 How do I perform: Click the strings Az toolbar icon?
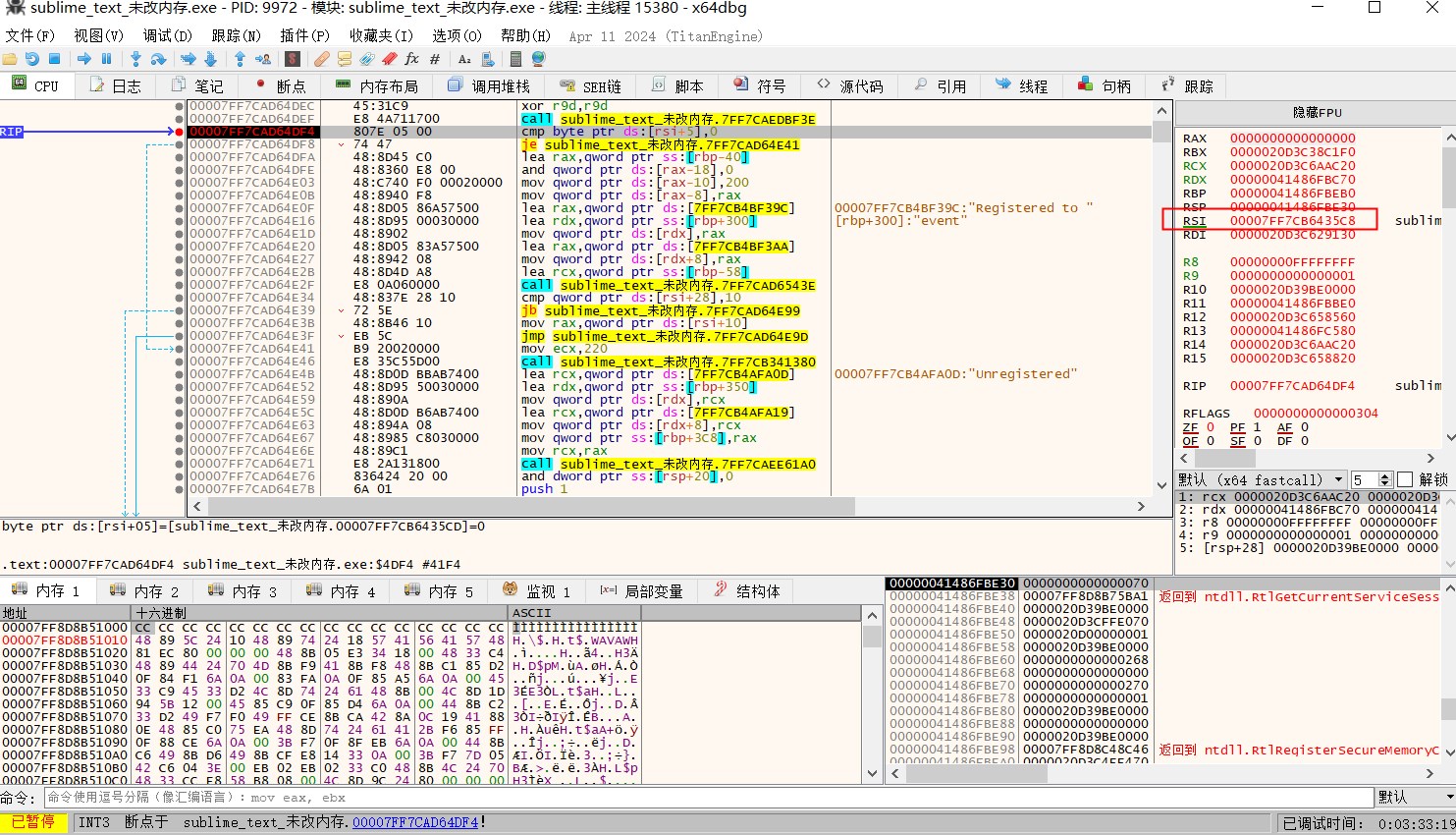[x=464, y=59]
